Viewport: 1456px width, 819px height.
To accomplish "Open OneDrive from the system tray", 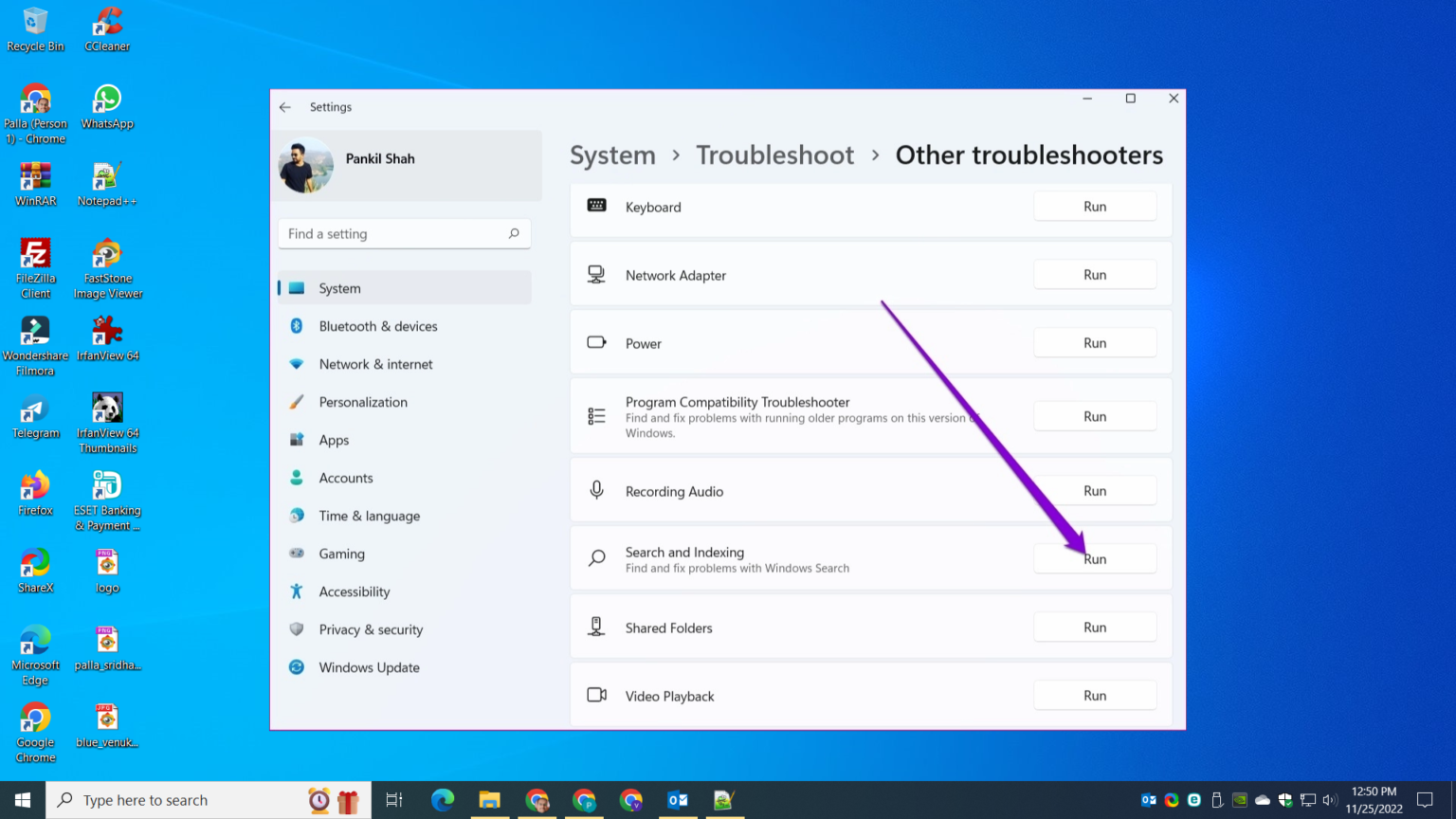I will (x=1261, y=800).
